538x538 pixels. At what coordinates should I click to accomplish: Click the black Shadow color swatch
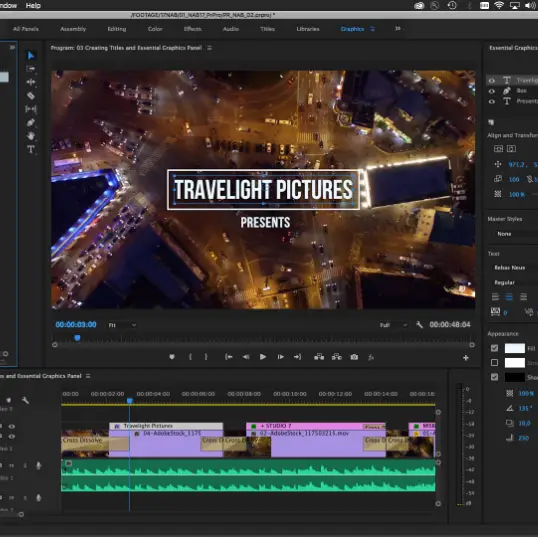pyautogui.click(x=514, y=377)
